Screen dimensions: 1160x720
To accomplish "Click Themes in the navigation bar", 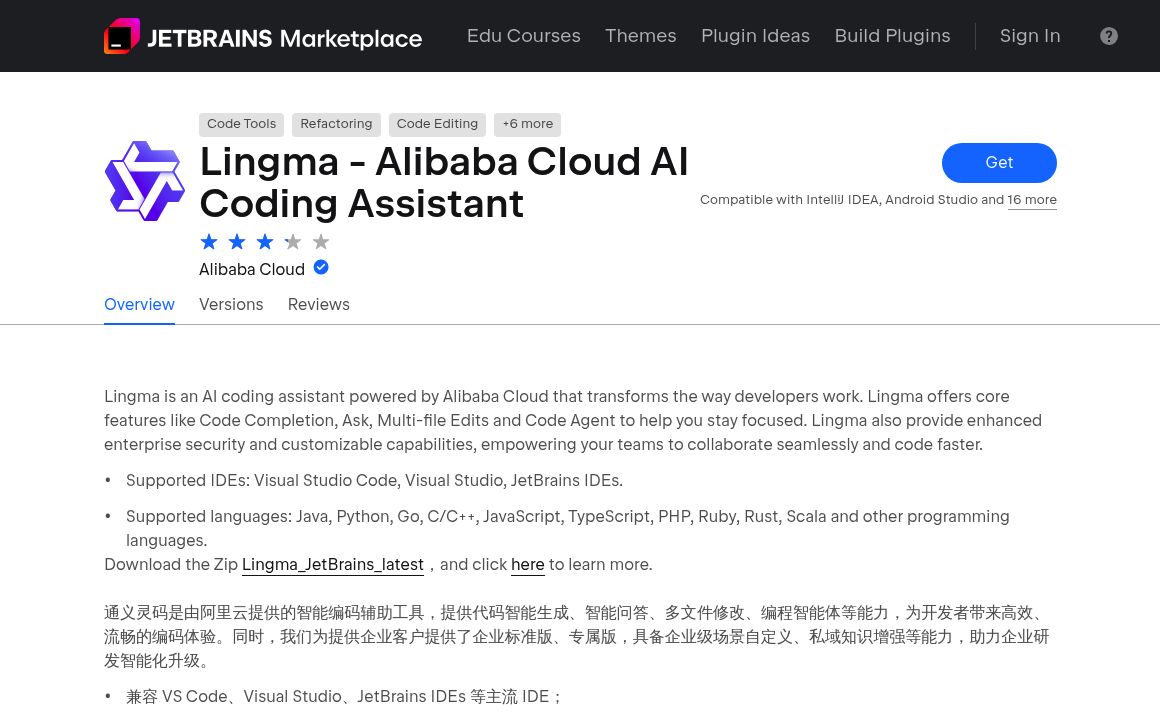I will pos(641,36).
